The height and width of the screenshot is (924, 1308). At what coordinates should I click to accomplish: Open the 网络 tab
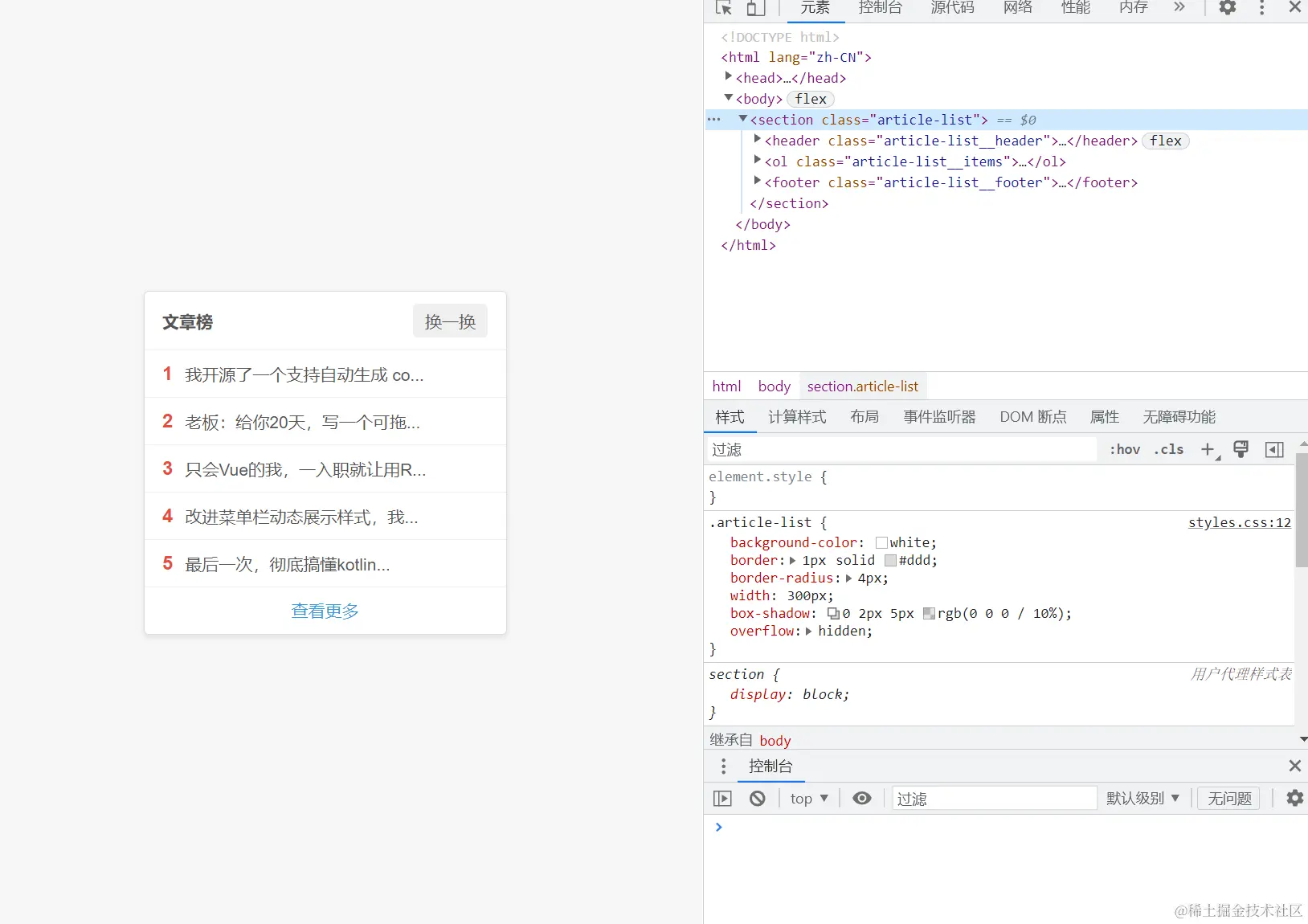point(1017,7)
